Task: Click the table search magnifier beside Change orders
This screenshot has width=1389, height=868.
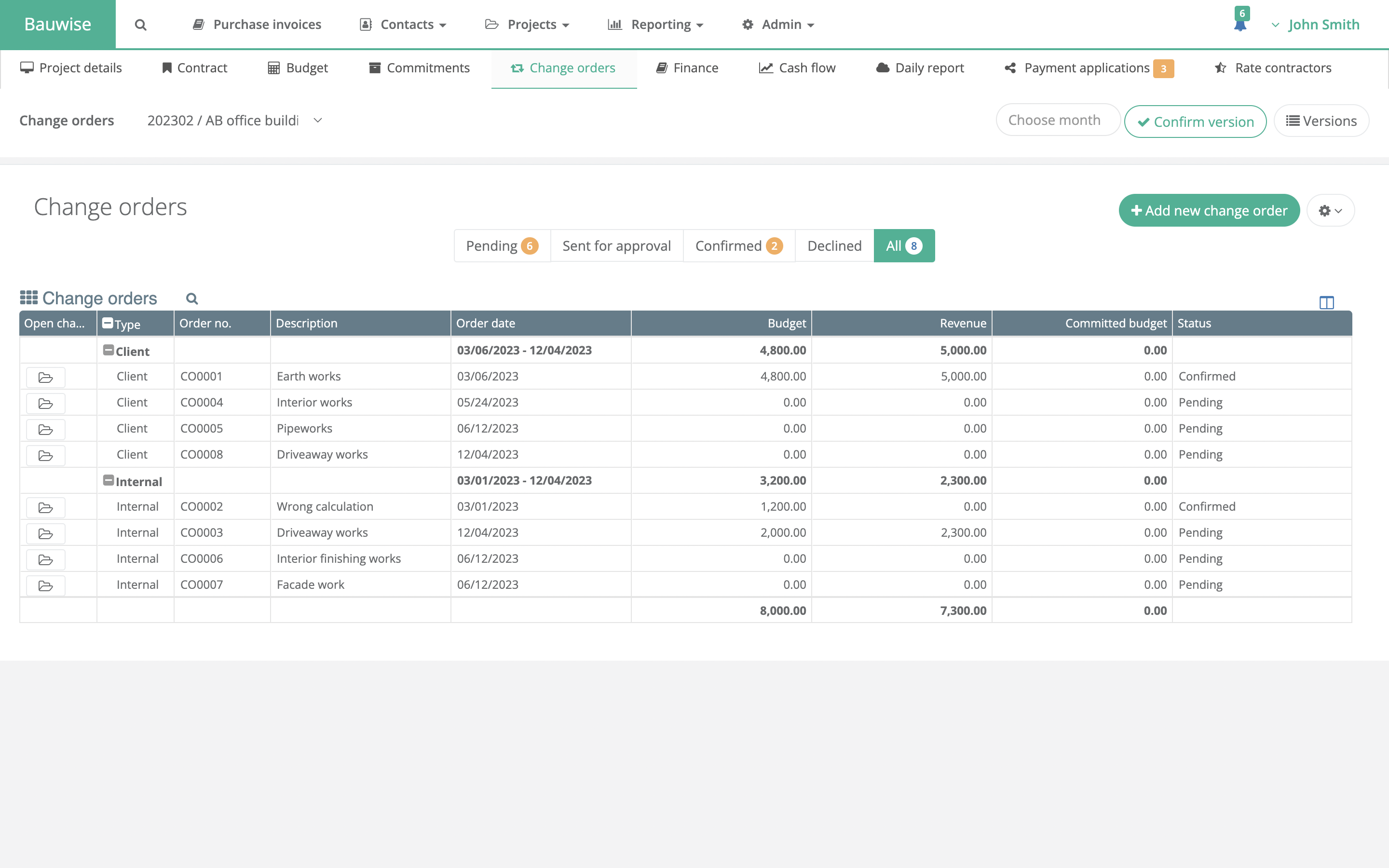Action: pyautogui.click(x=192, y=298)
